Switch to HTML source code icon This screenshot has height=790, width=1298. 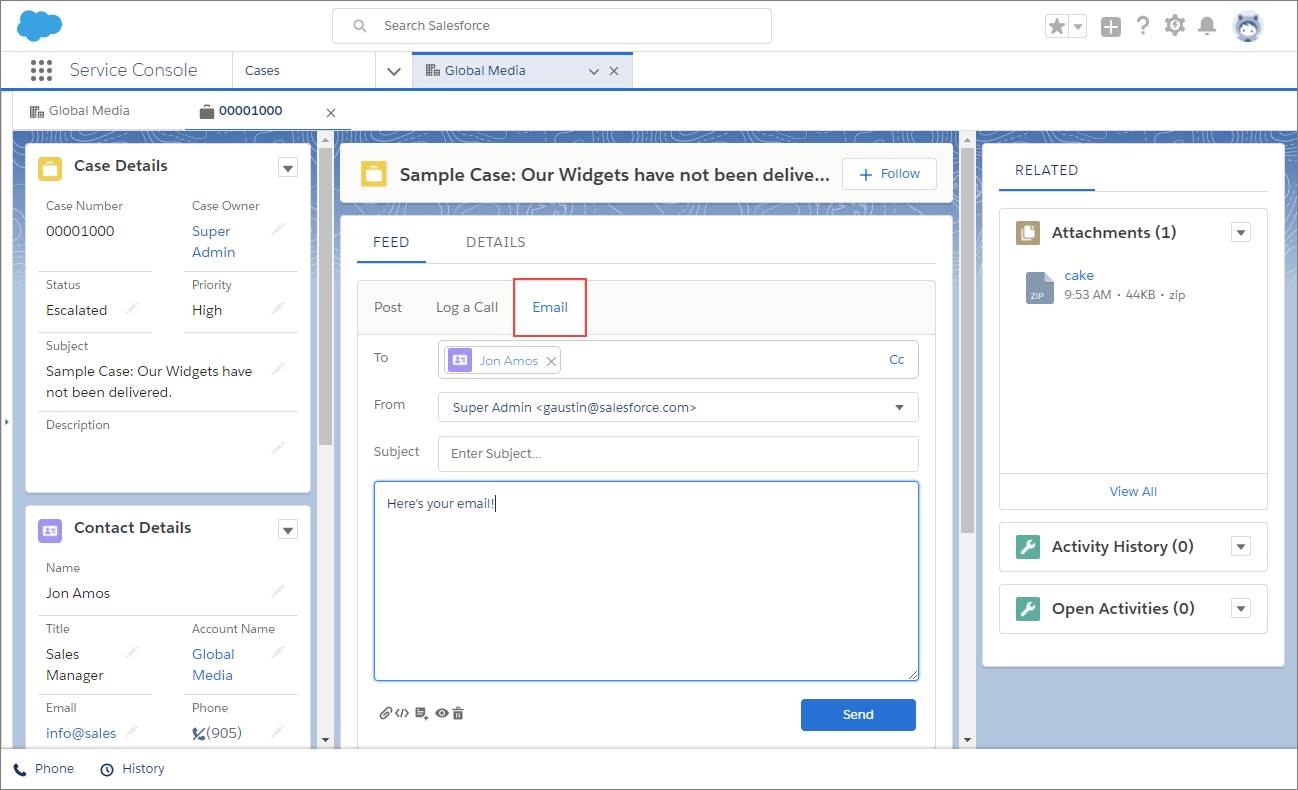pyautogui.click(x=402, y=713)
